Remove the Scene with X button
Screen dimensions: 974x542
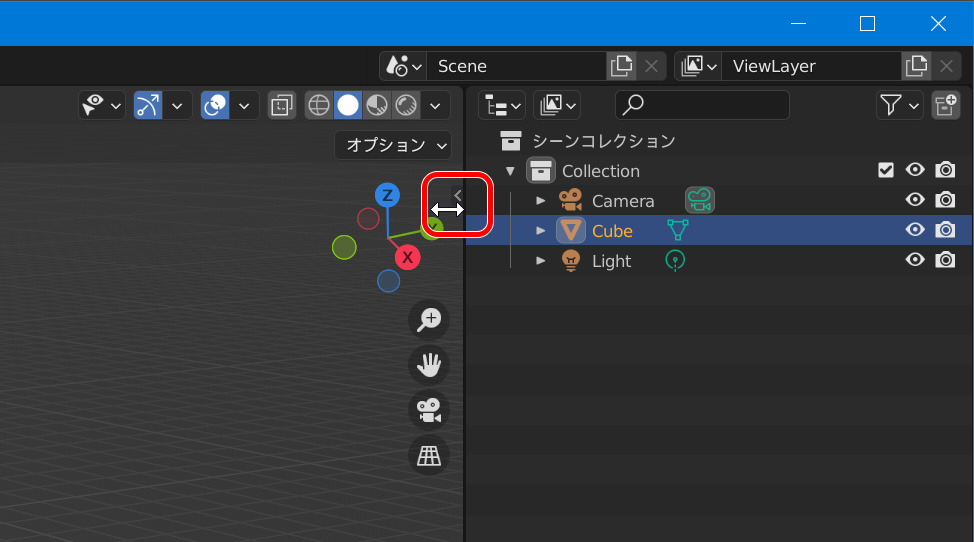tap(651, 66)
